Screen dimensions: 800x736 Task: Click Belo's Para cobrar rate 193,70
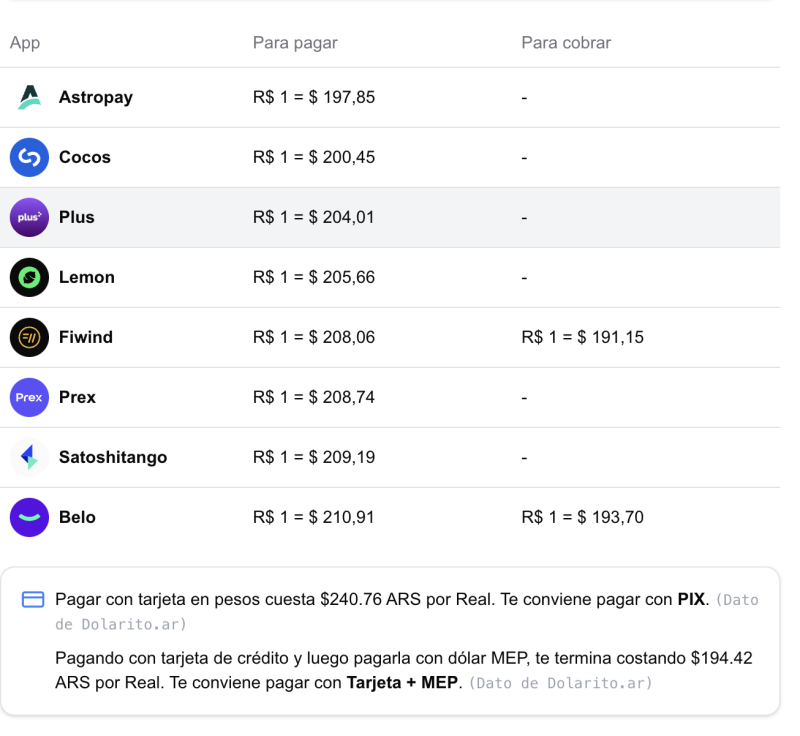pos(582,517)
